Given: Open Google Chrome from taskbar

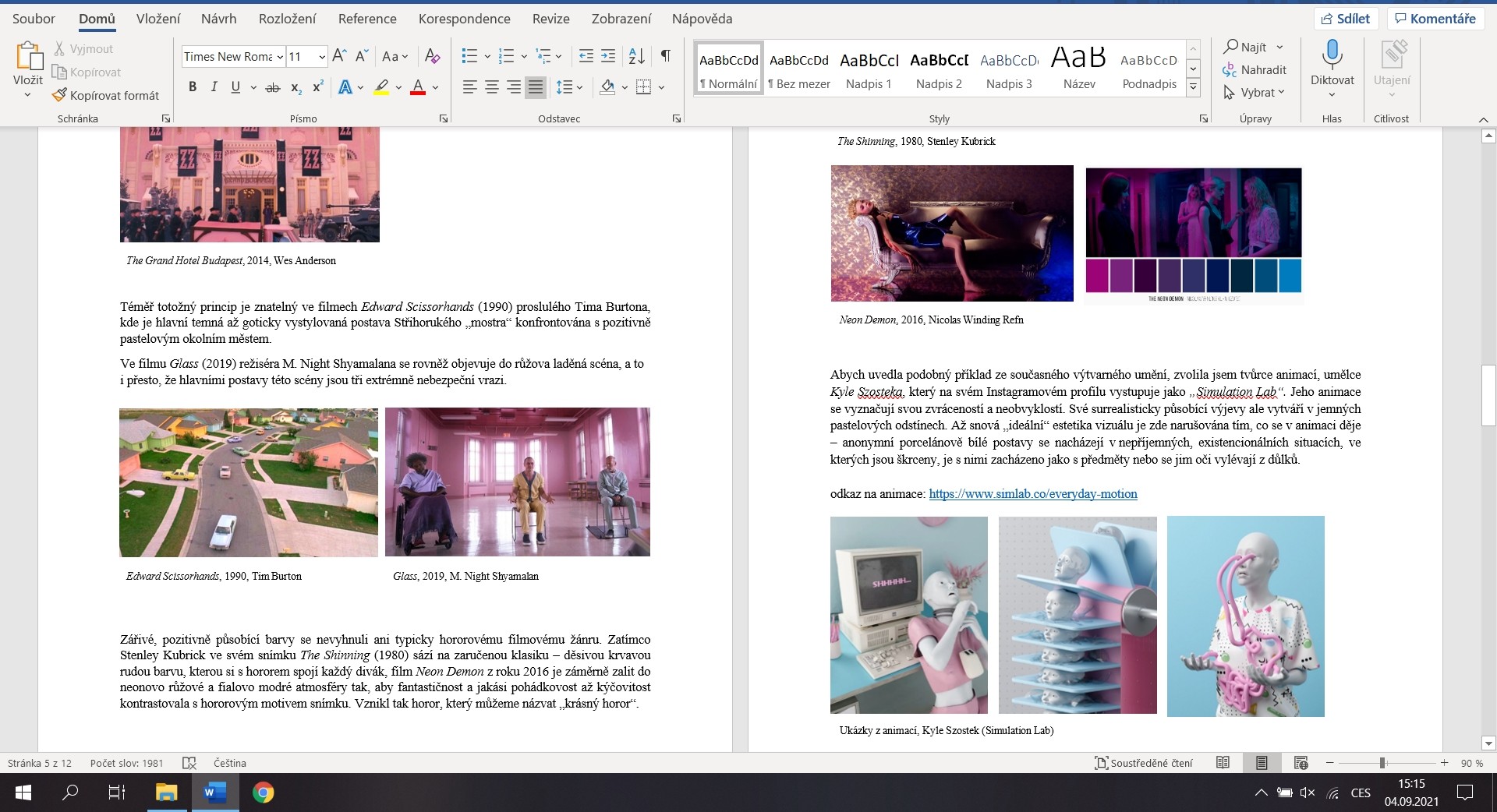Looking at the screenshot, I should pyautogui.click(x=263, y=793).
